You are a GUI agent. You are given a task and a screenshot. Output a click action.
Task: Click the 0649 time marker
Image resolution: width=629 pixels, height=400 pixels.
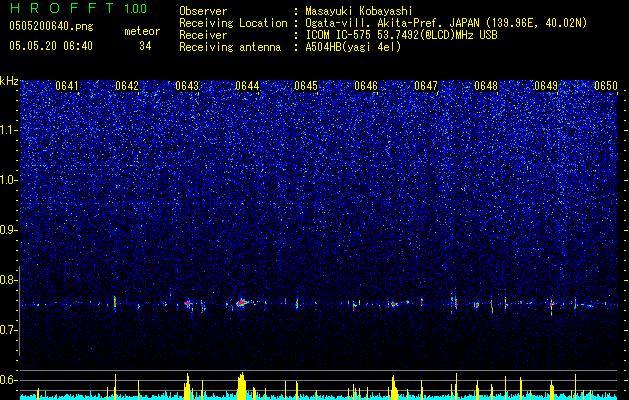[546, 86]
